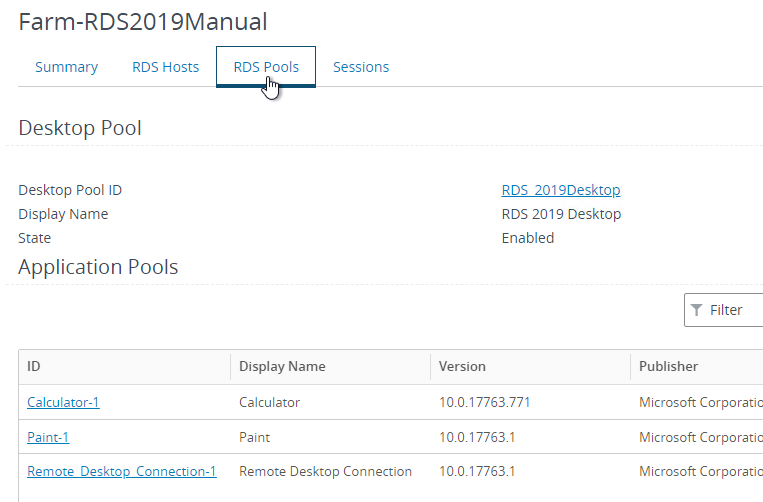Sort by the Publisher column header
This screenshot has width=763, height=502.
coord(668,366)
